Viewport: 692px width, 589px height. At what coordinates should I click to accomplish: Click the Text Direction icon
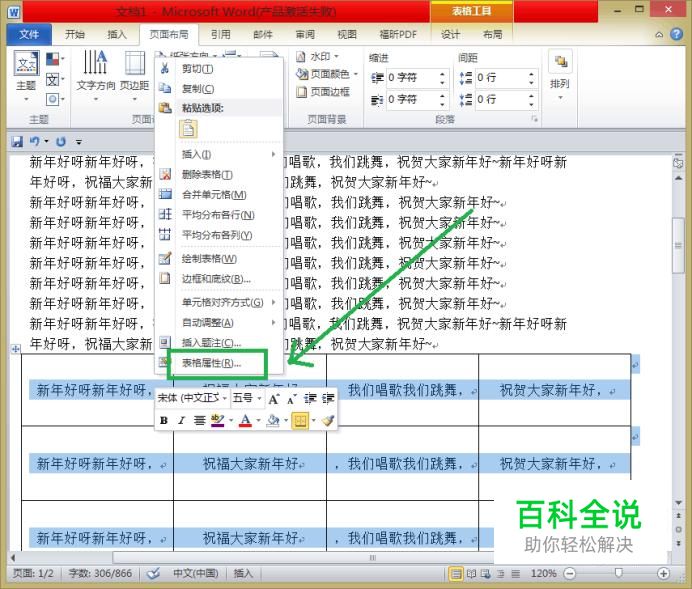(x=95, y=62)
